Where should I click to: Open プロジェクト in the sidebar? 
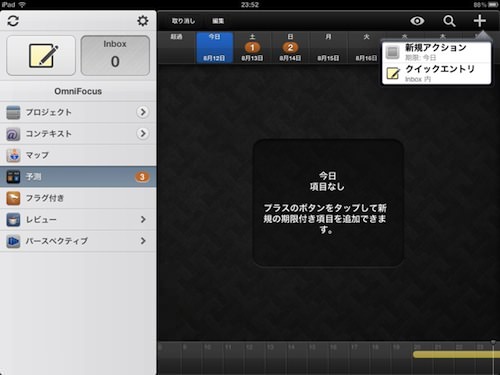[78, 112]
